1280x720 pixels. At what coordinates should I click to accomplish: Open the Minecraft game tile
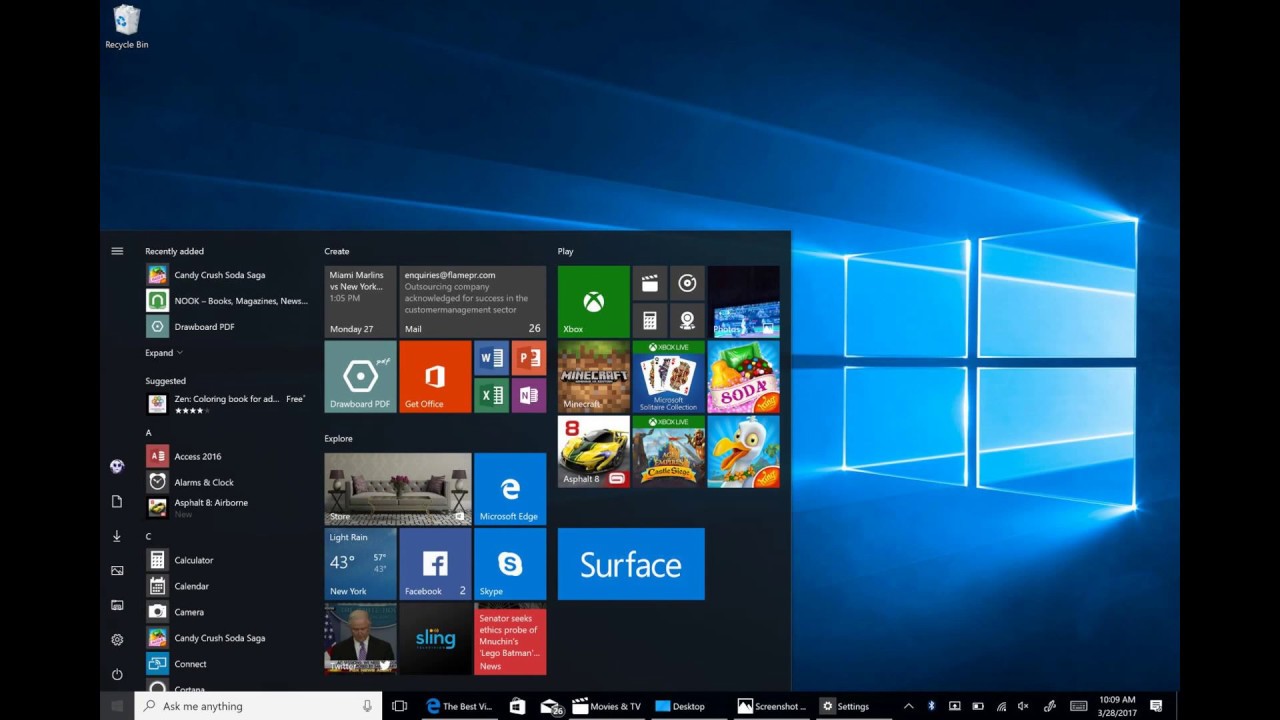(x=593, y=377)
